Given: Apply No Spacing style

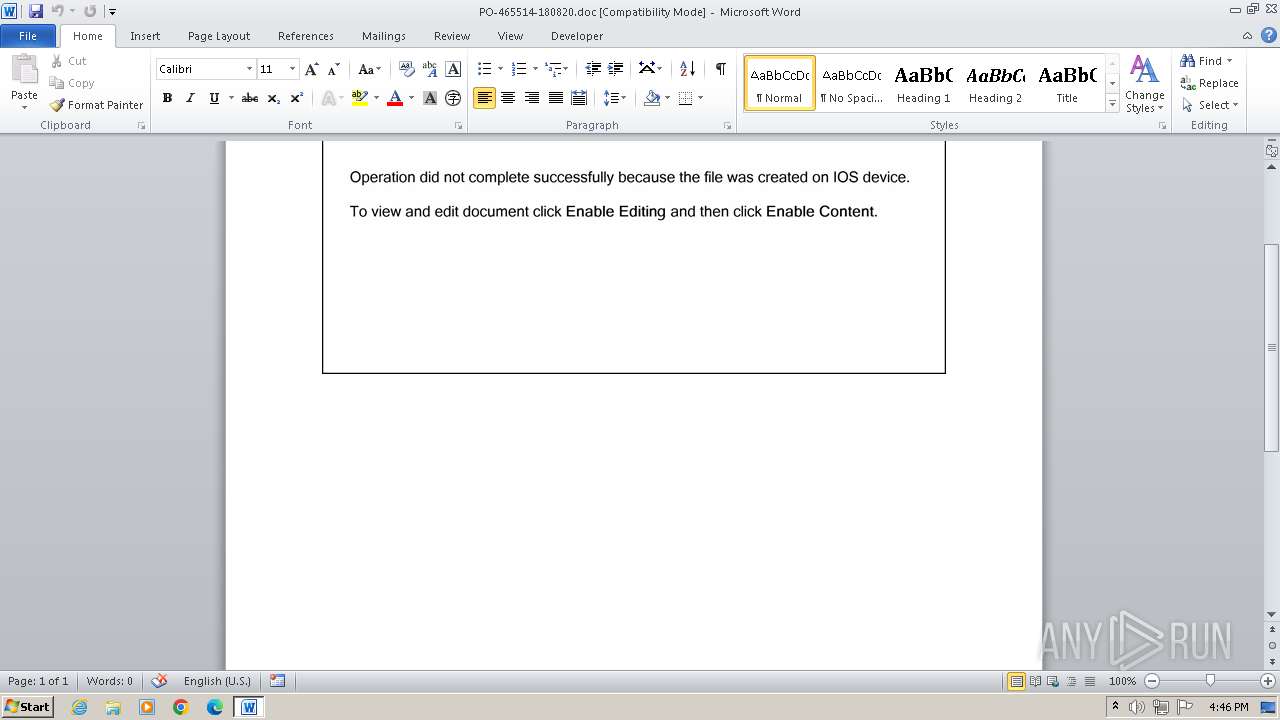Looking at the screenshot, I should [x=852, y=82].
